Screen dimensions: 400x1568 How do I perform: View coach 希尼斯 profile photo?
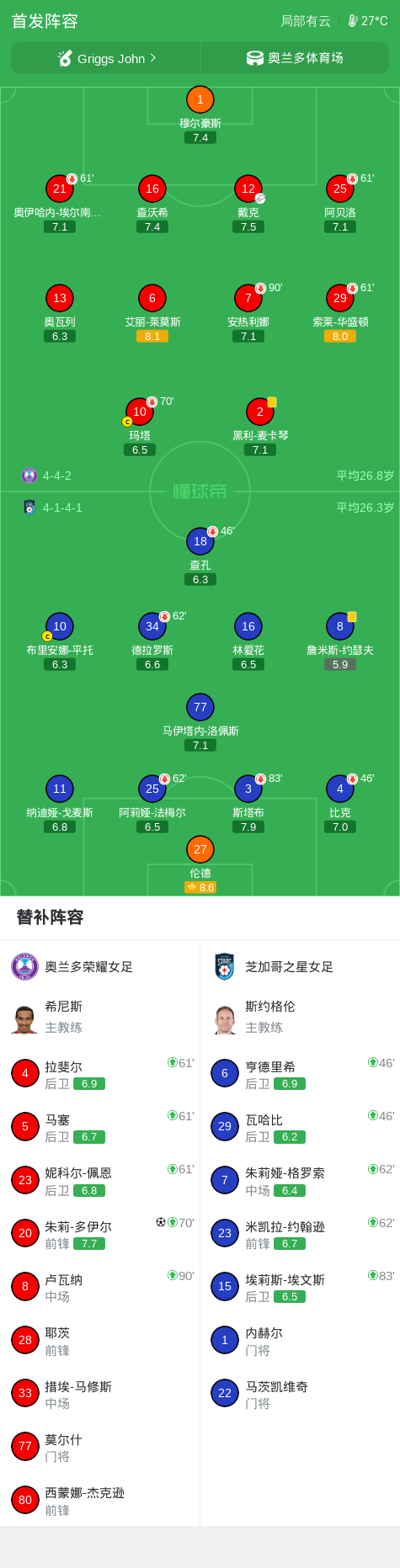coord(25,1018)
